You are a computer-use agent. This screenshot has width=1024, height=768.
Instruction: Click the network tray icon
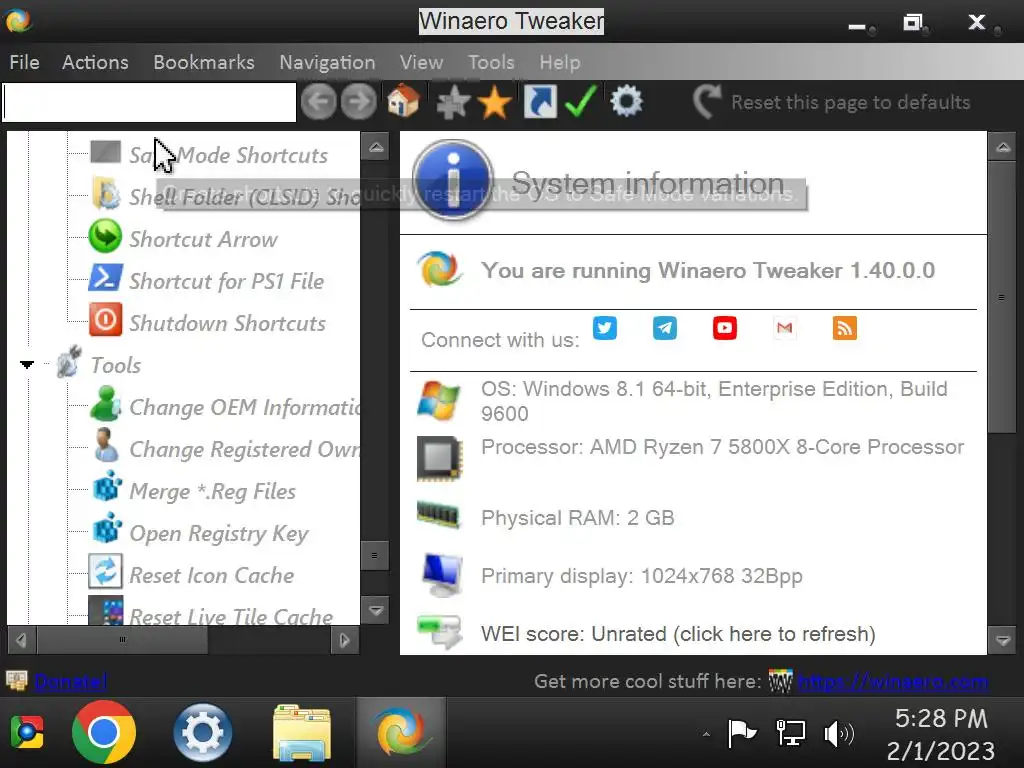coord(790,733)
